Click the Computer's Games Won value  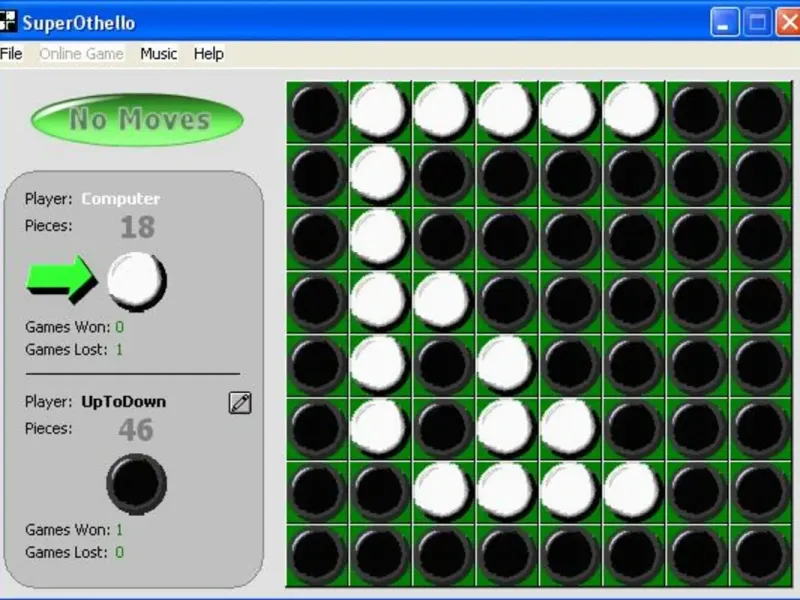pos(119,327)
